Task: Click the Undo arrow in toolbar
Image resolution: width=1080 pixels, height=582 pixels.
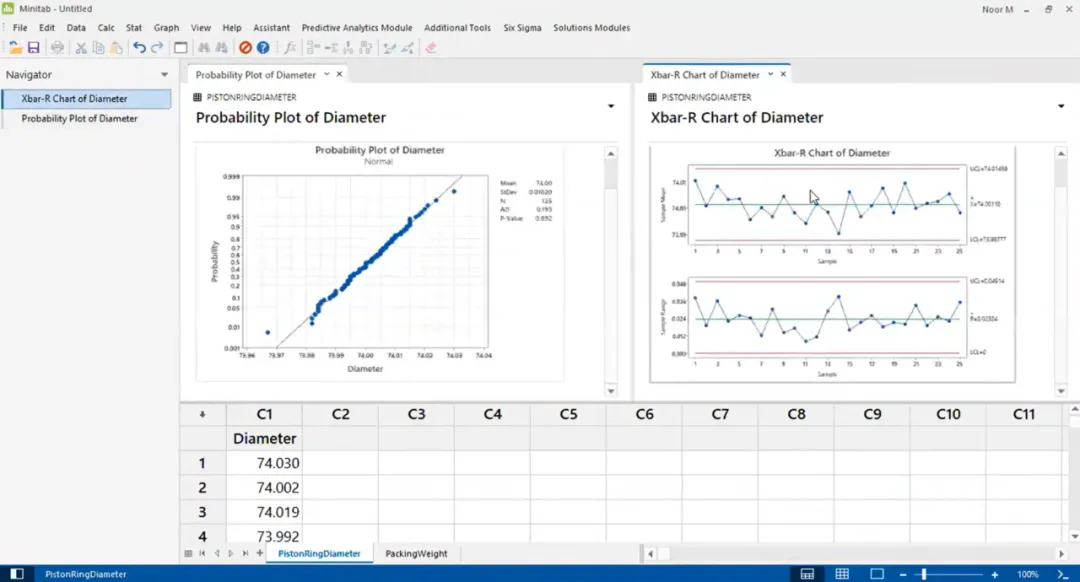Action: pyautogui.click(x=139, y=48)
